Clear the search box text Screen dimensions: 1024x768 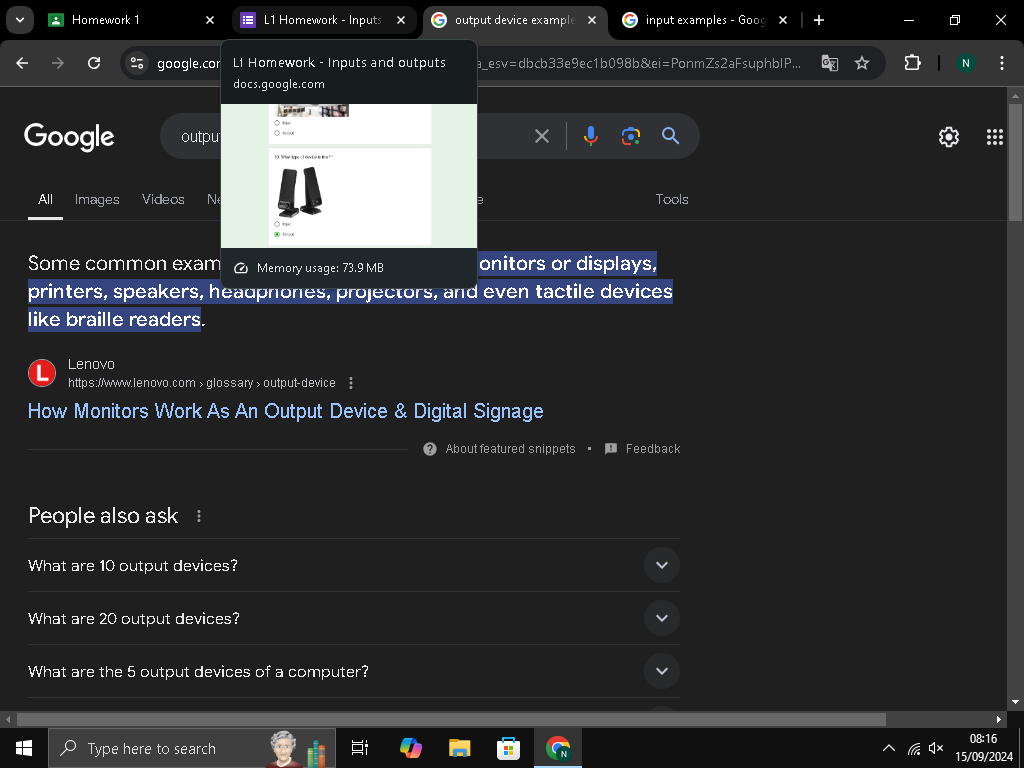[542, 136]
